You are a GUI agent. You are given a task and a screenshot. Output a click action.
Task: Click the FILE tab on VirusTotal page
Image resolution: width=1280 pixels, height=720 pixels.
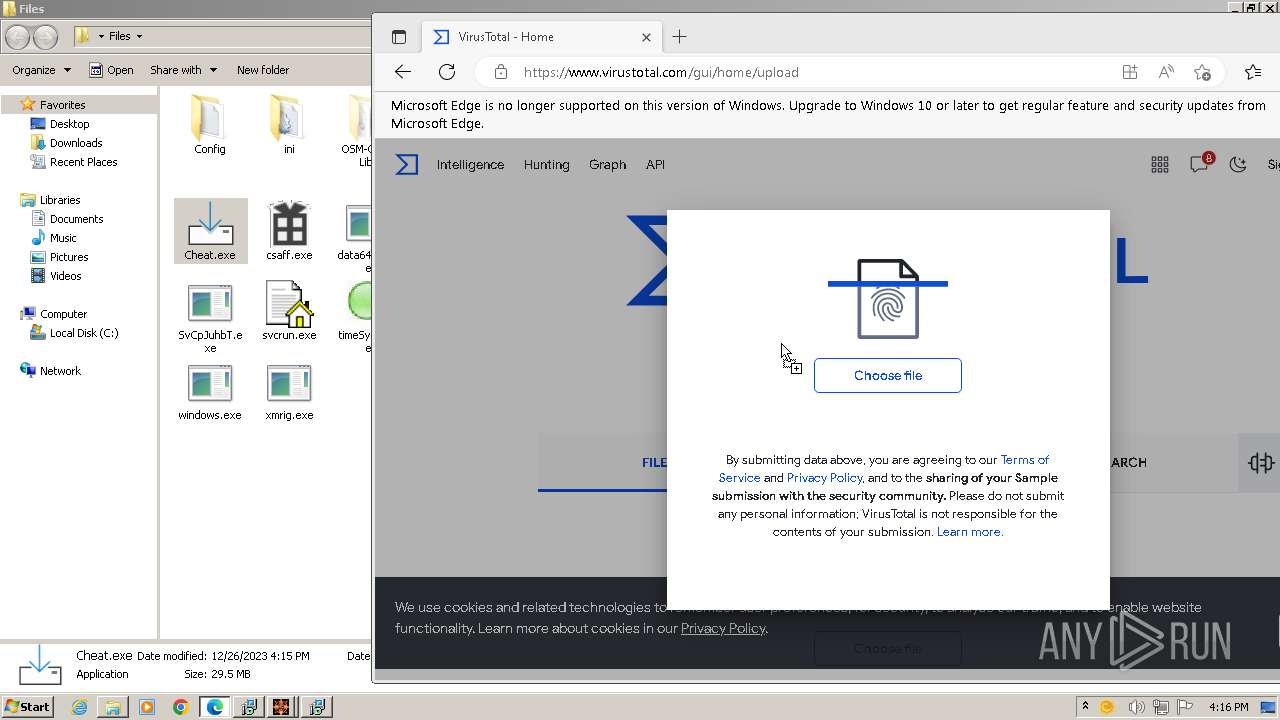(654, 462)
